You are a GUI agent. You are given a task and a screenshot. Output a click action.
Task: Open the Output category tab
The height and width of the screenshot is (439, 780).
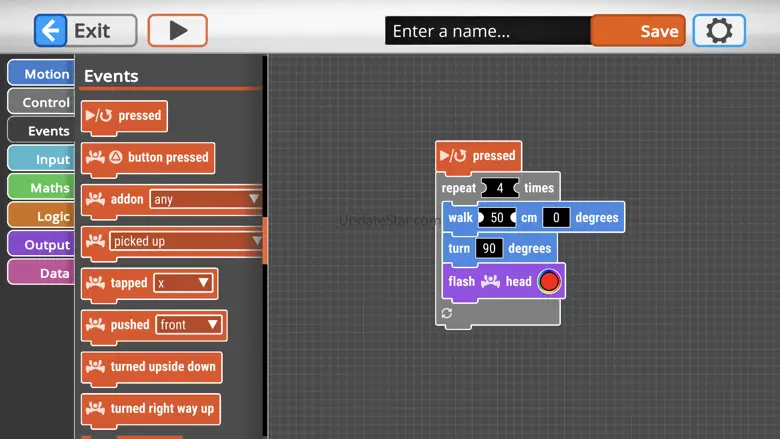pos(41,245)
